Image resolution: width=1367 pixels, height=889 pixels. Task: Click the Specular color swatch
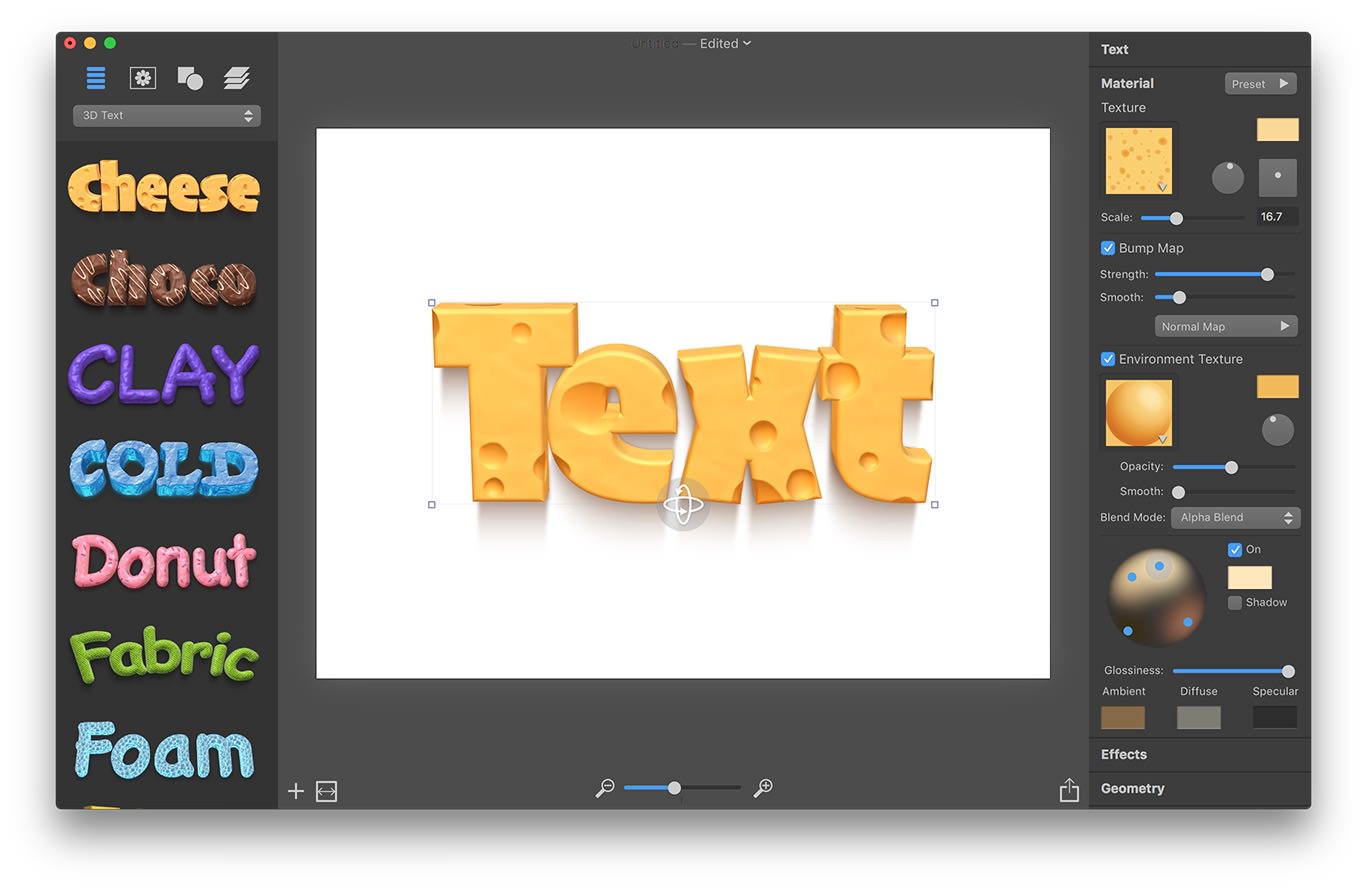tap(1275, 717)
